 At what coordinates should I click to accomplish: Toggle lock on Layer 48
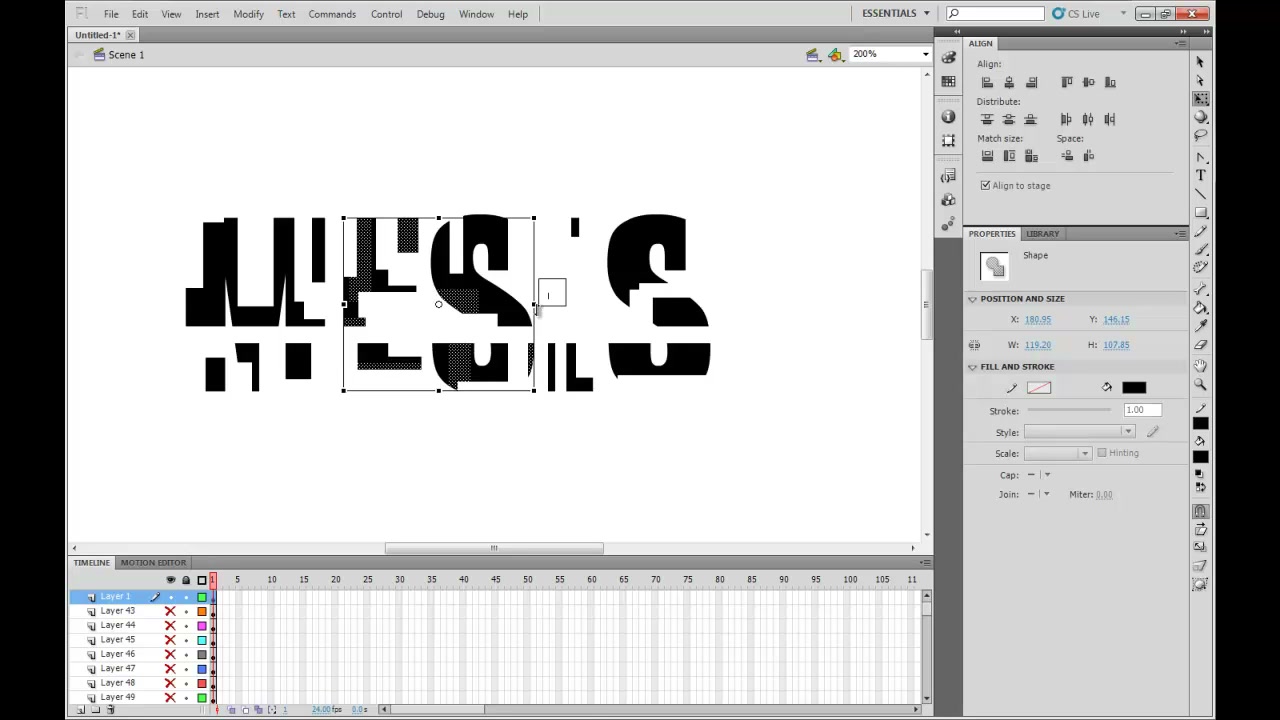pos(185,683)
